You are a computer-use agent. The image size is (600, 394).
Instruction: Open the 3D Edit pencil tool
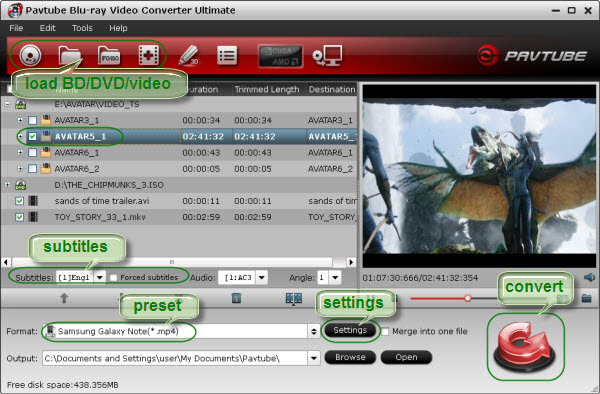pos(189,56)
